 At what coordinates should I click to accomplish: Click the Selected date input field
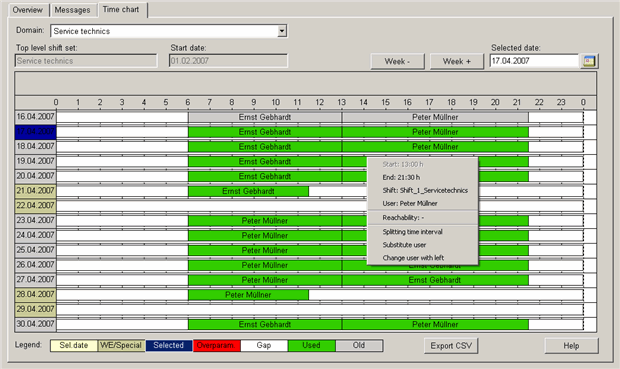click(534, 61)
